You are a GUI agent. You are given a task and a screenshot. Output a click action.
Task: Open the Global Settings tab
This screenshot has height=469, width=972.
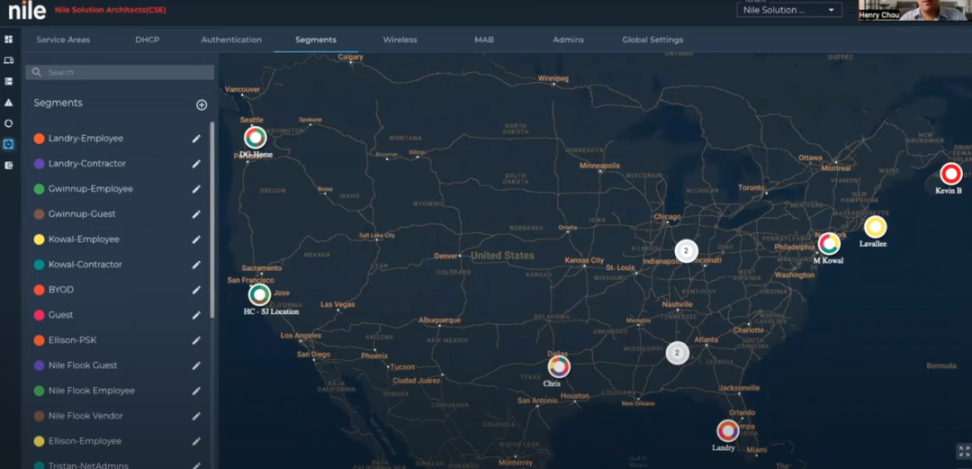pyautogui.click(x=652, y=40)
